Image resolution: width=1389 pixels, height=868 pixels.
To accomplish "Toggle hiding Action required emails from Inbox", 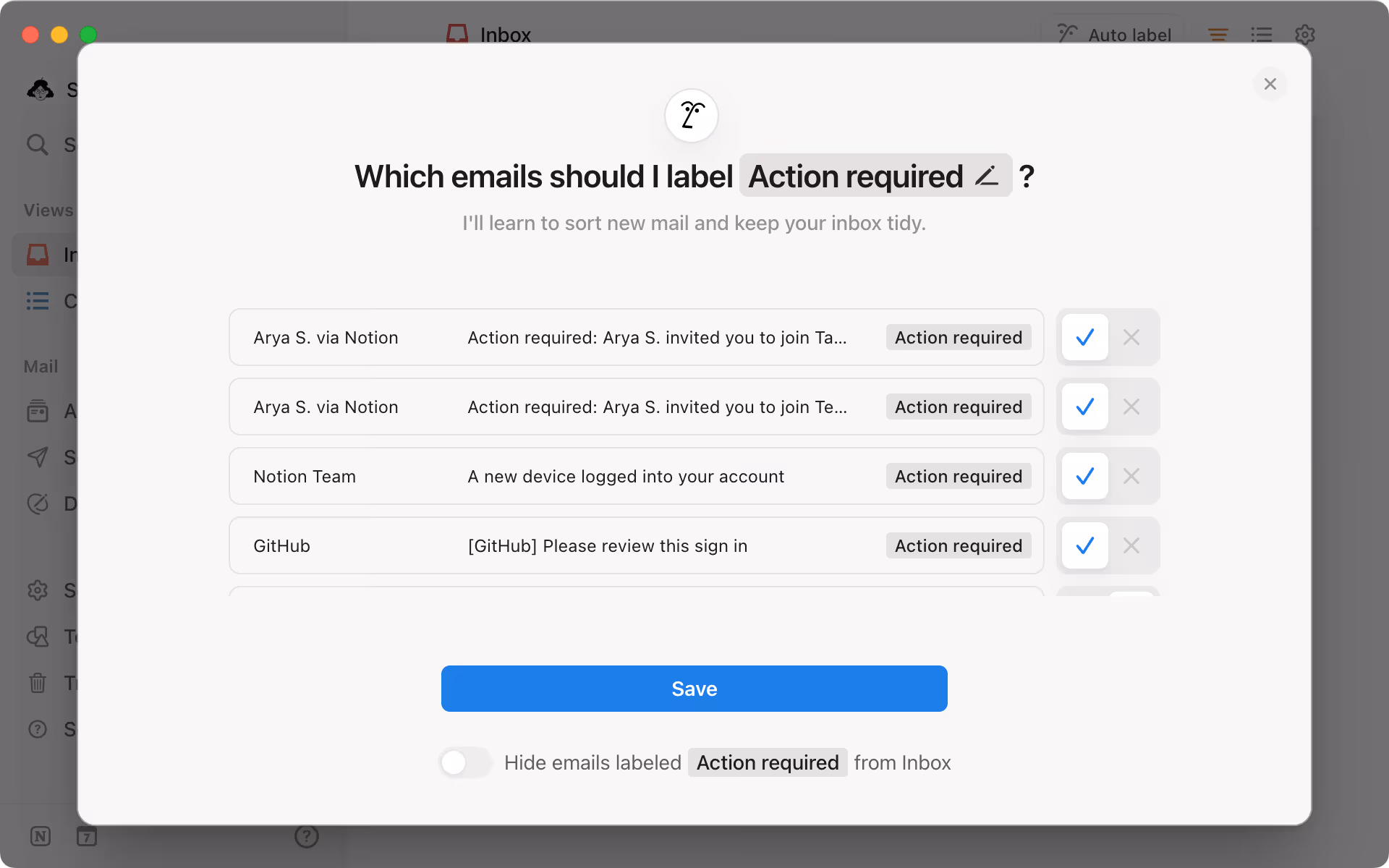I will (x=465, y=762).
